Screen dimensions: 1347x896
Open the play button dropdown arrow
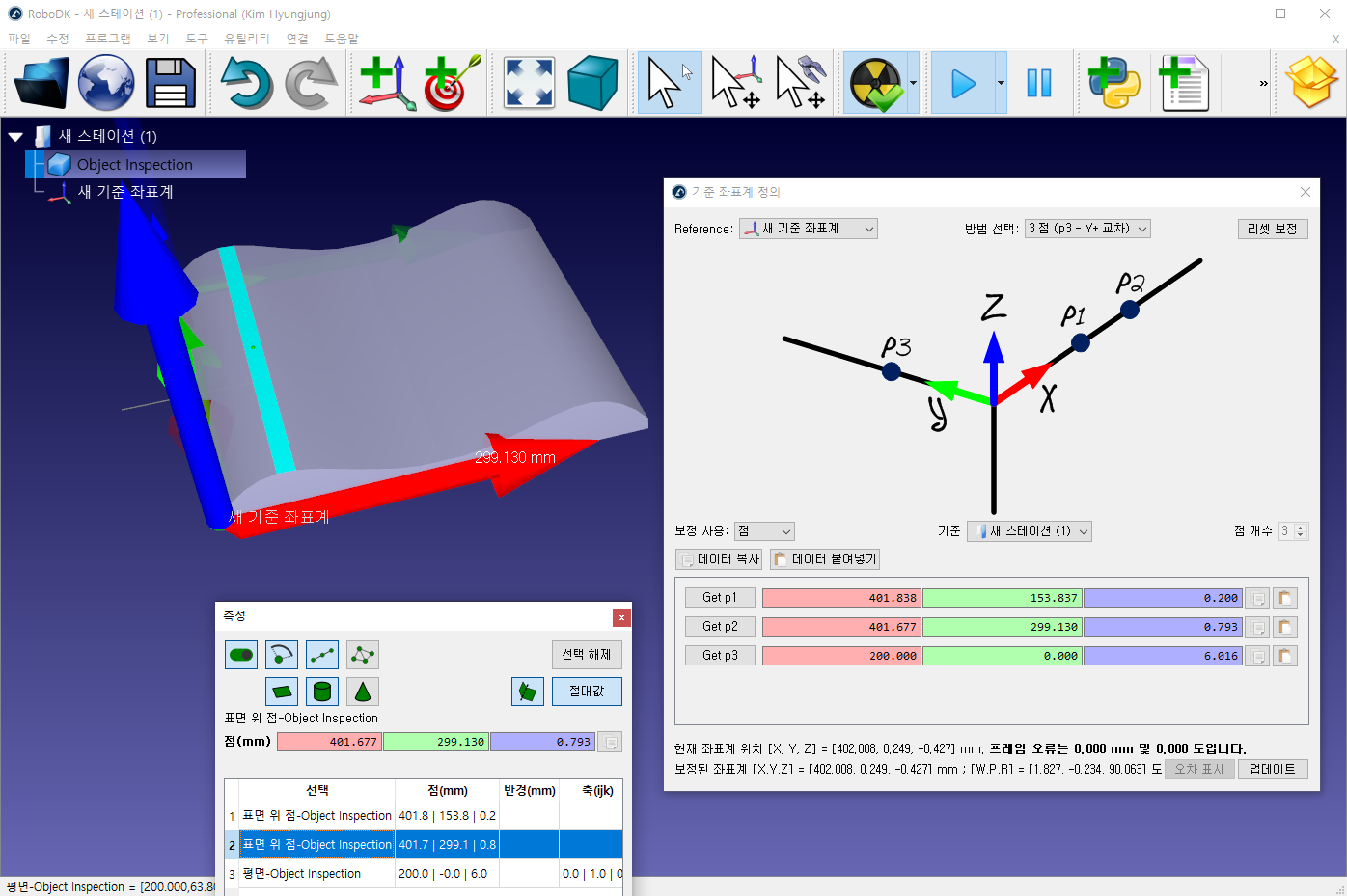tap(1001, 83)
